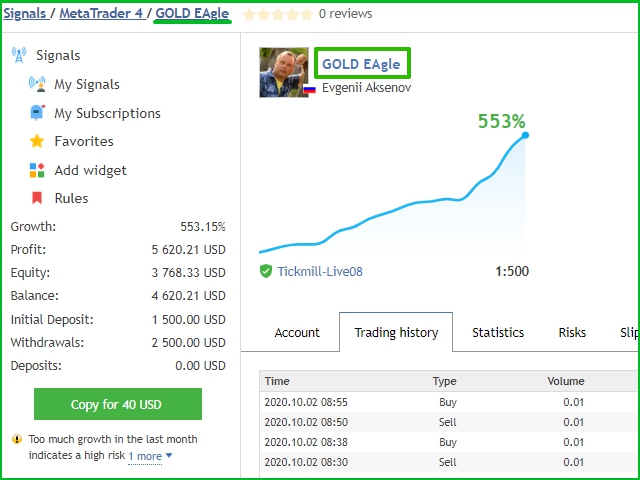This screenshot has width=640, height=480.
Task: Click 0 reviews text
Action: 345,14
